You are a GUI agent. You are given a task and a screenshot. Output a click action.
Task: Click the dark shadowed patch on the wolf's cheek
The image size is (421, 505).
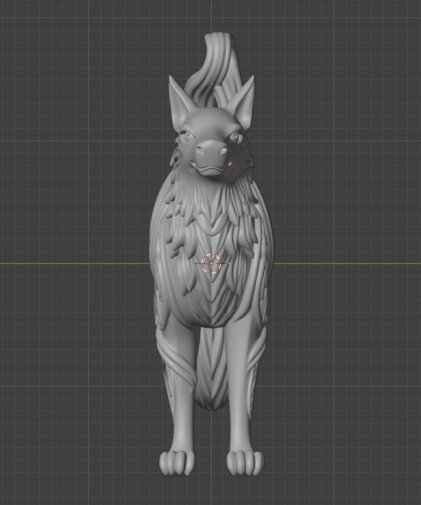(x=237, y=163)
